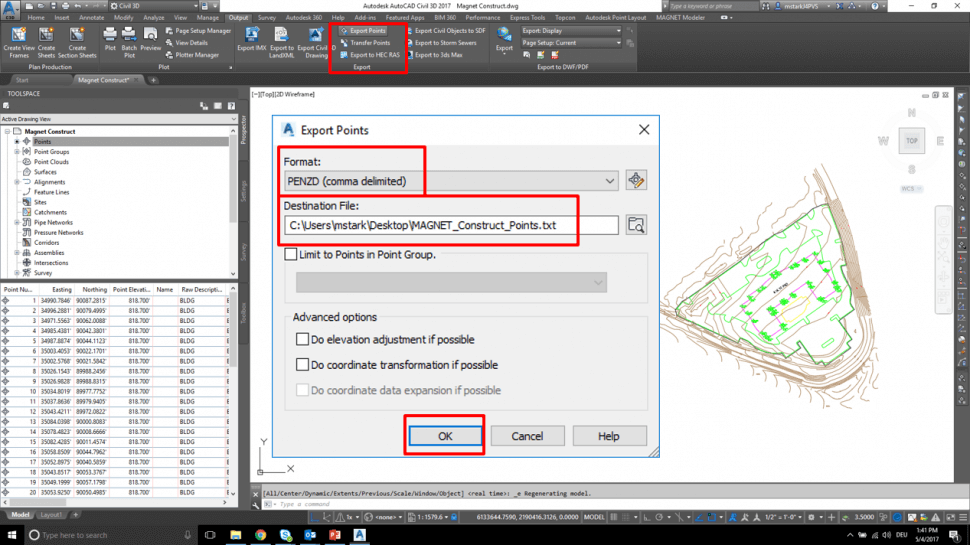
Task: Click the manage point file formats icon
Action: pyautogui.click(x=636, y=181)
